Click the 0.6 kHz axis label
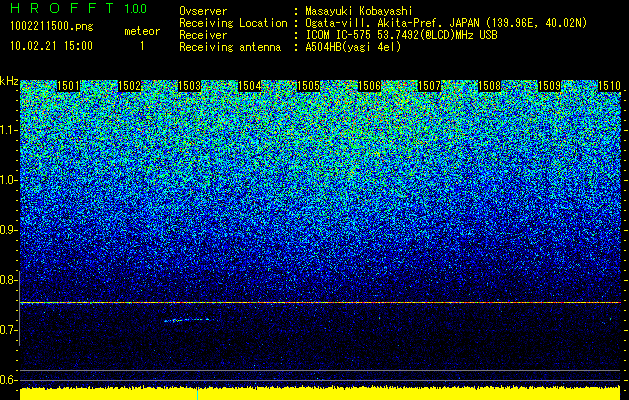The width and height of the screenshot is (629, 400). (8, 380)
